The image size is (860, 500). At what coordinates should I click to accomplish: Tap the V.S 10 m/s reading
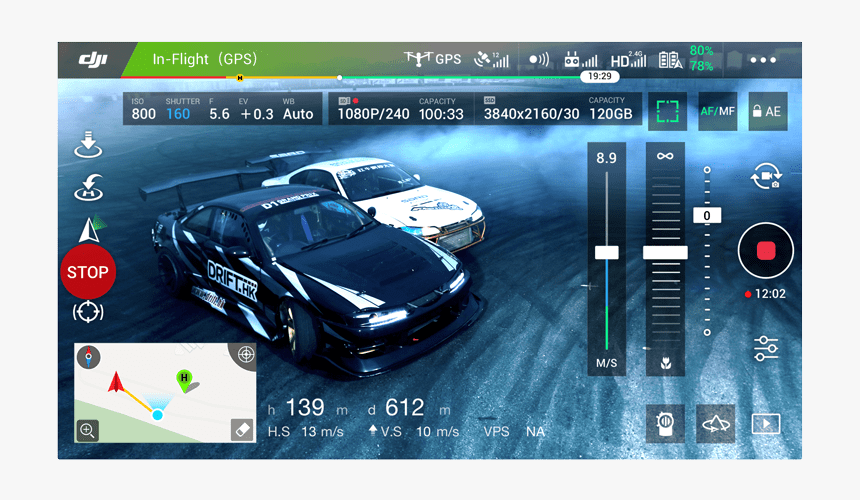(x=415, y=431)
